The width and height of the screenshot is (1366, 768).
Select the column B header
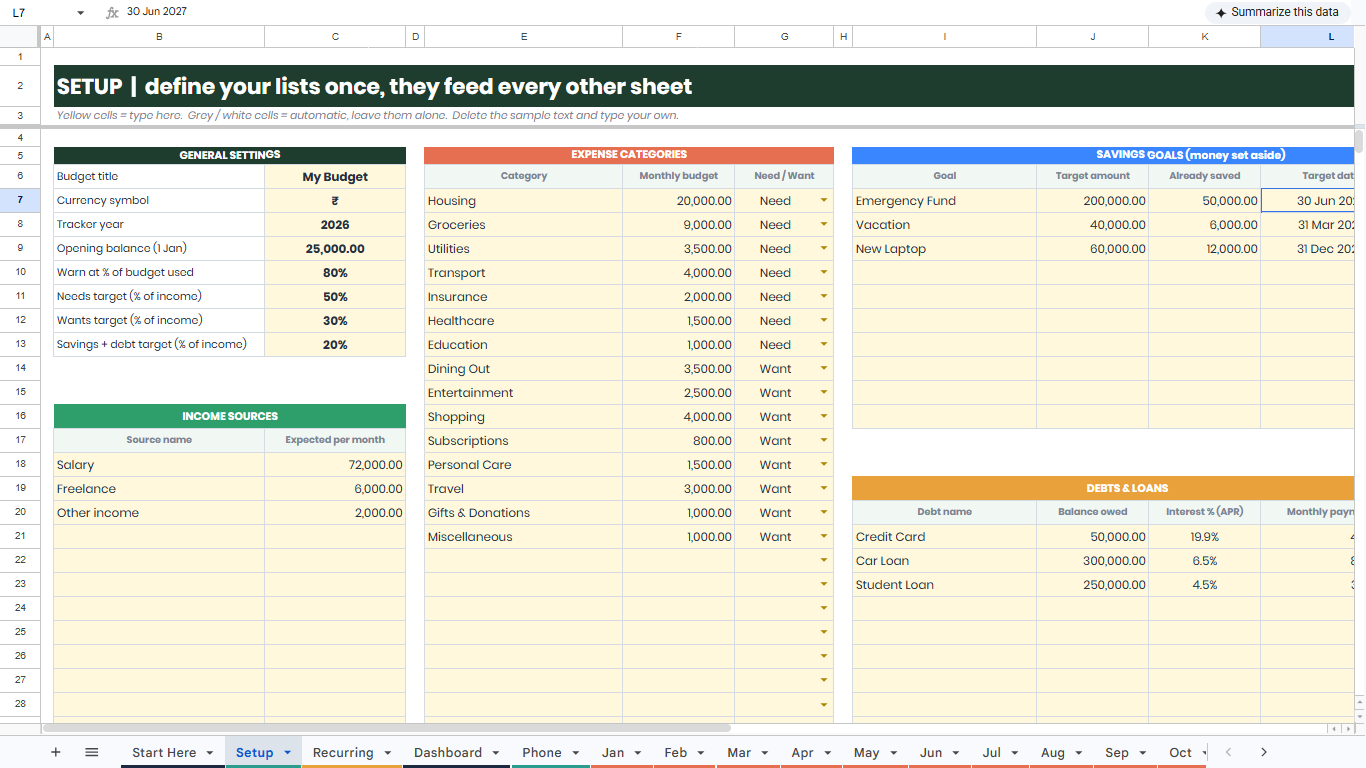[159, 36]
